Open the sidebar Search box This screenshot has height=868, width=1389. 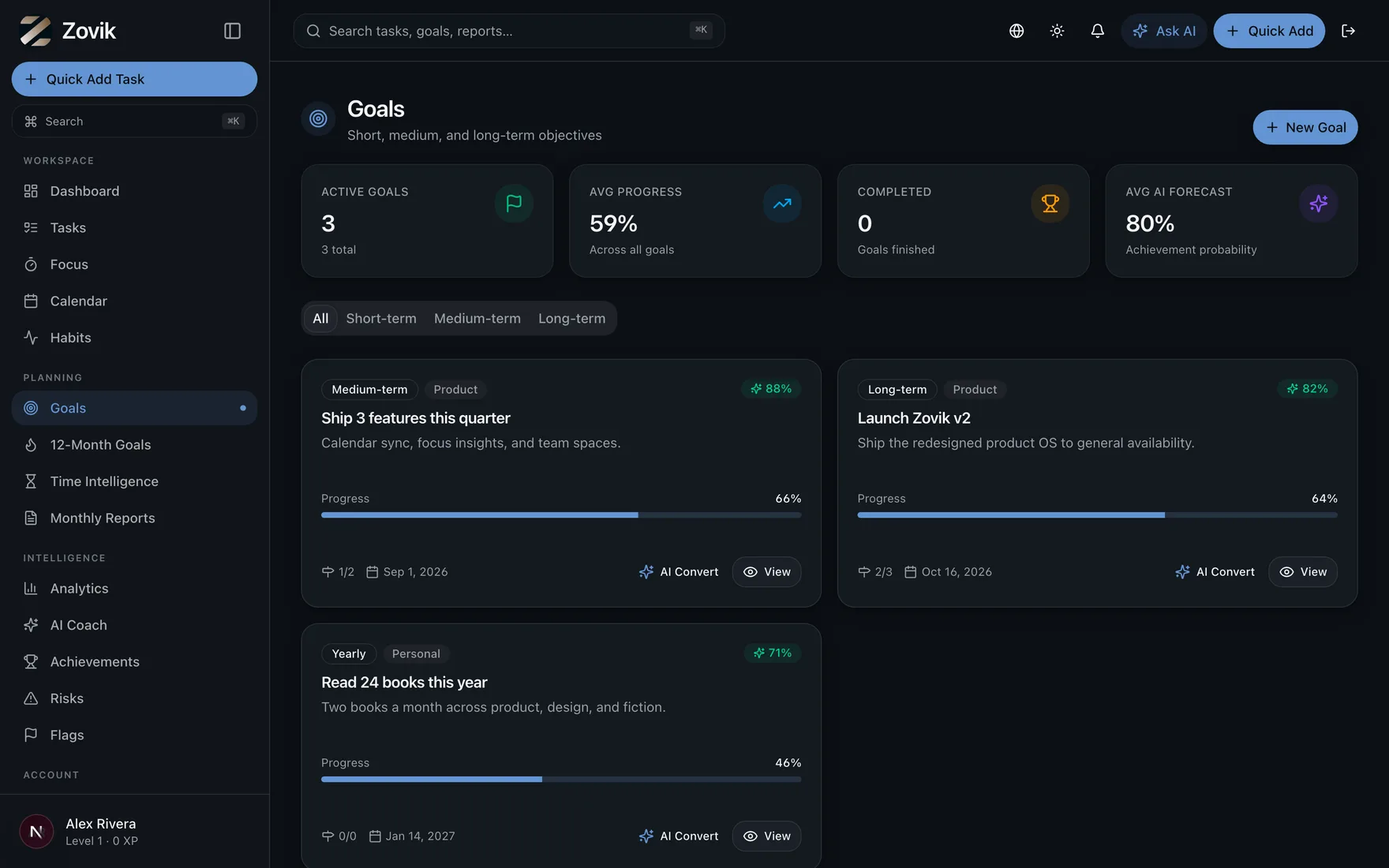pos(134,122)
